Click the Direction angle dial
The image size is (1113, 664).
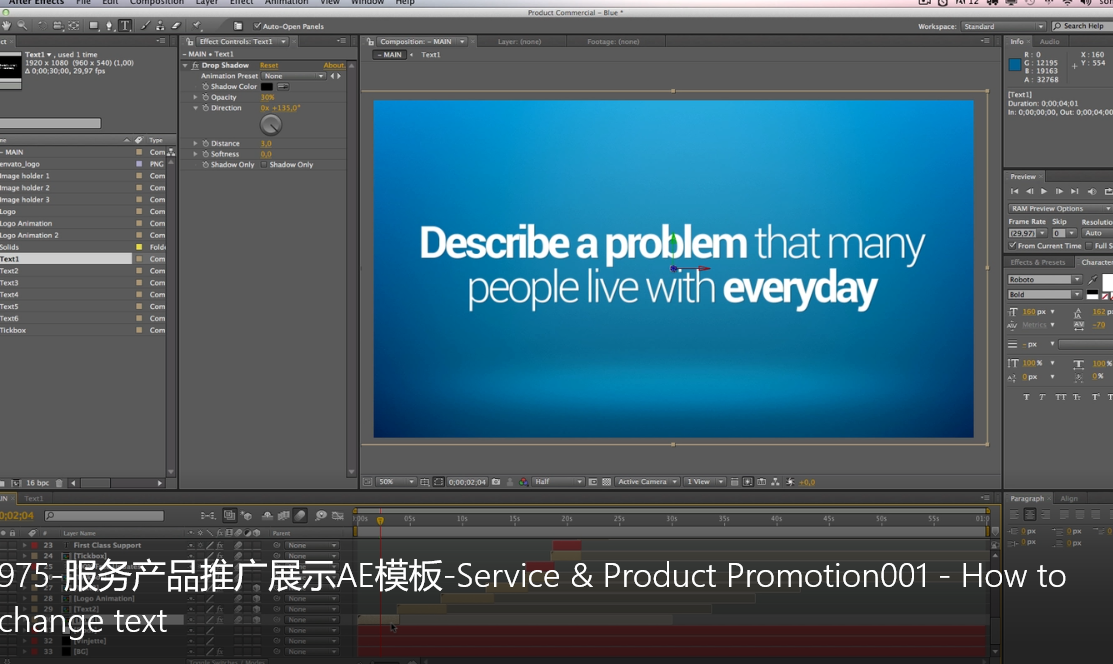click(270, 125)
